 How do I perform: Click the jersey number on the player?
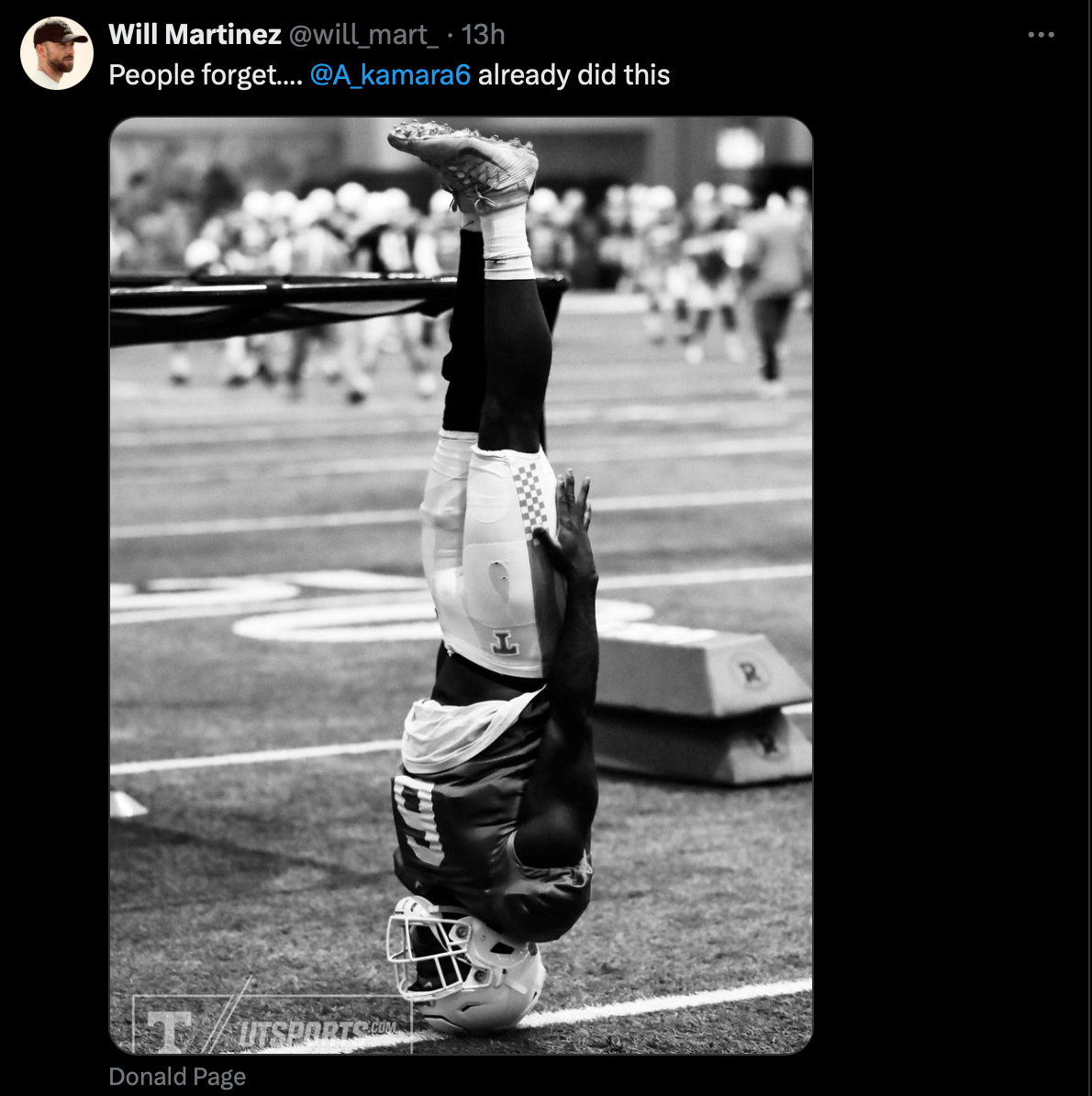(419, 819)
